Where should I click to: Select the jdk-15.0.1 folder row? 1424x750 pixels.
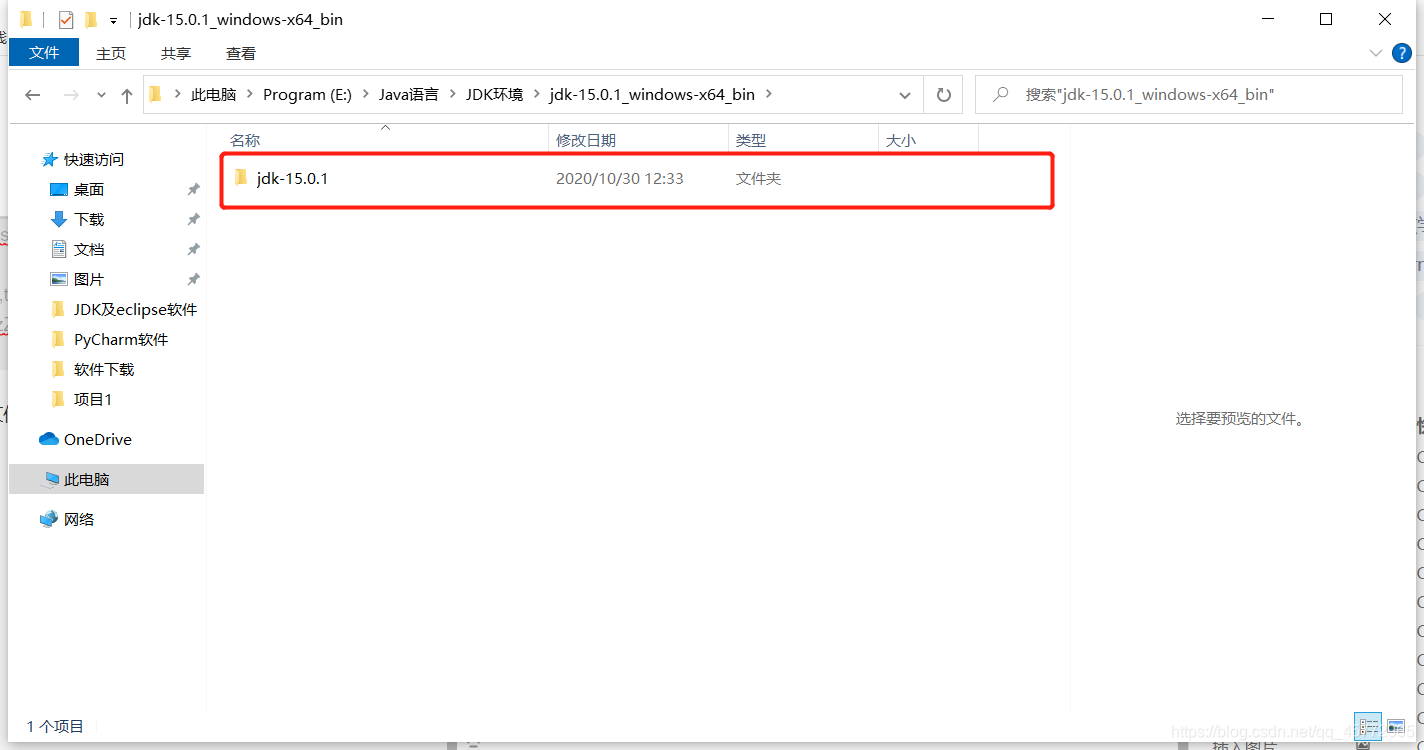(x=637, y=179)
